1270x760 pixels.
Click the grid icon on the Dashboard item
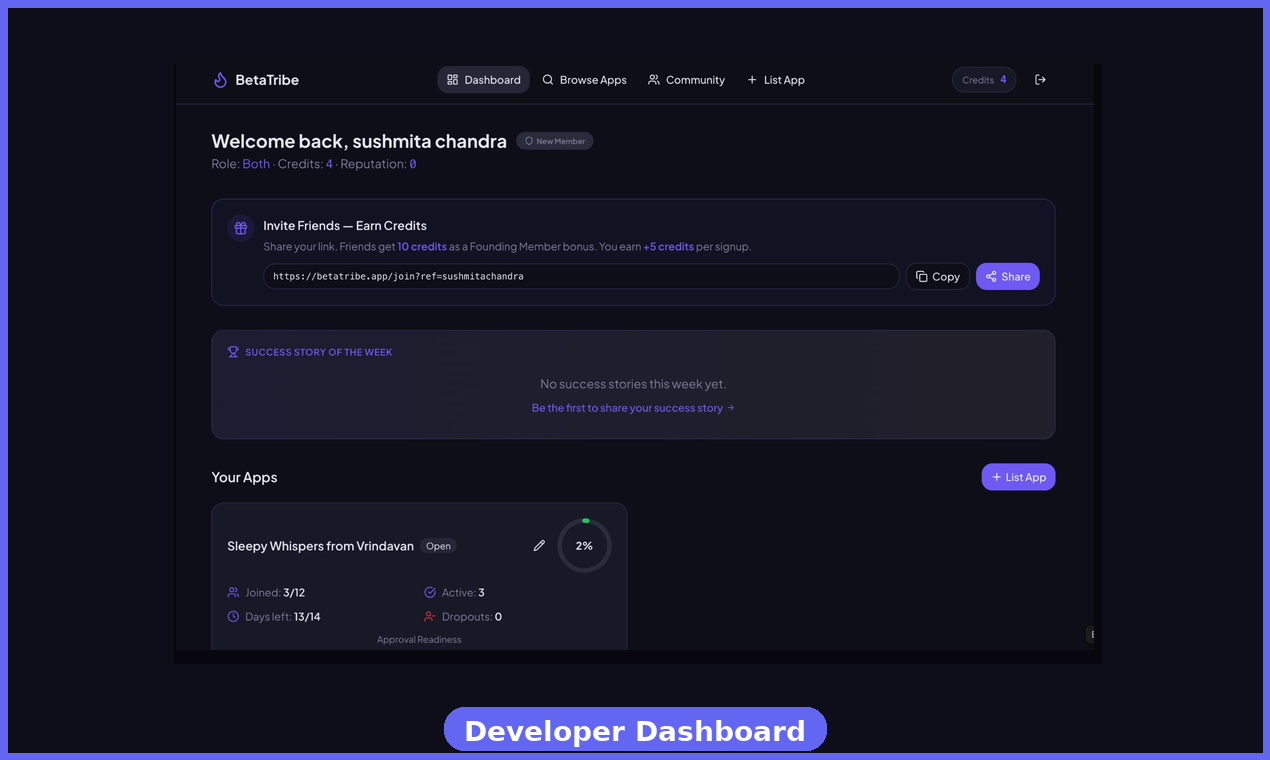[x=454, y=79]
